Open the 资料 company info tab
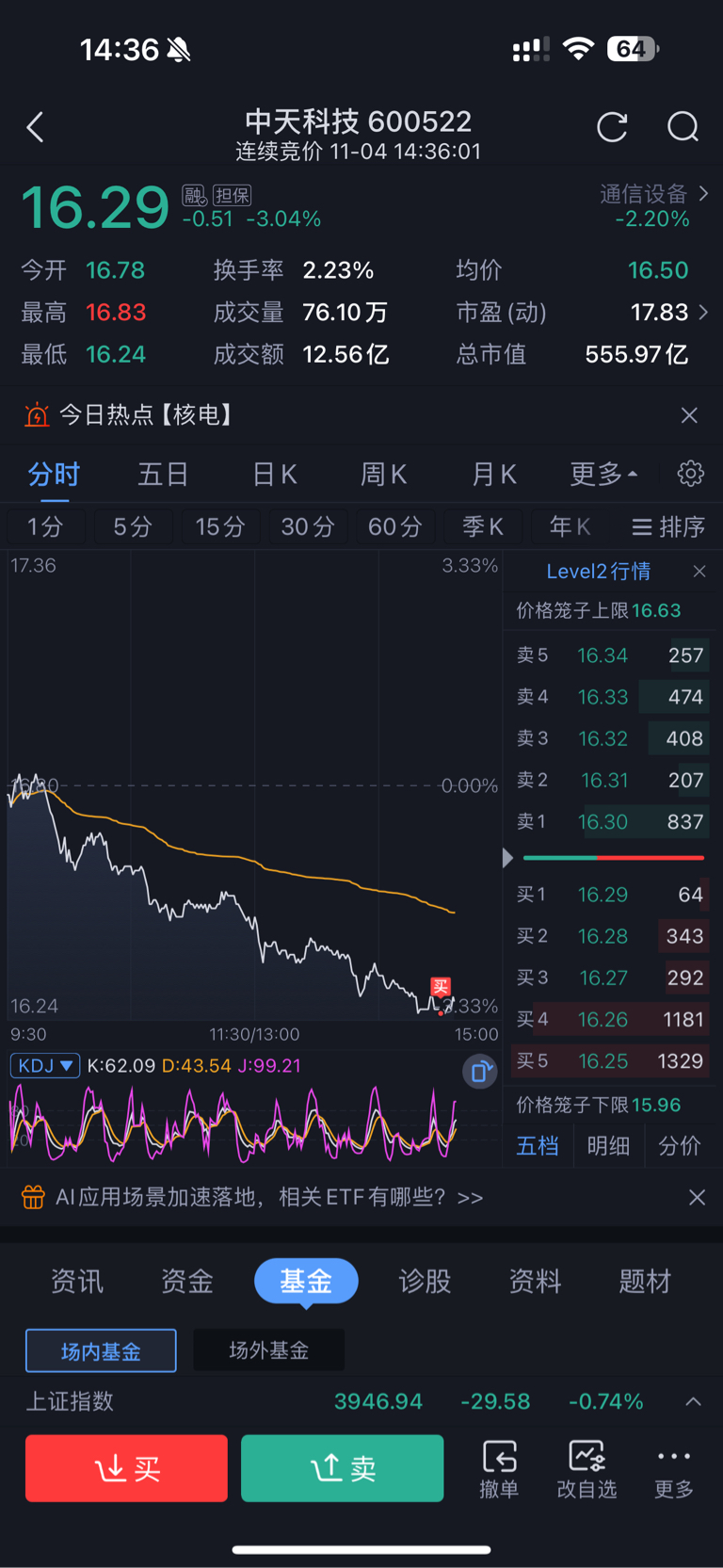 coord(535,1281)
